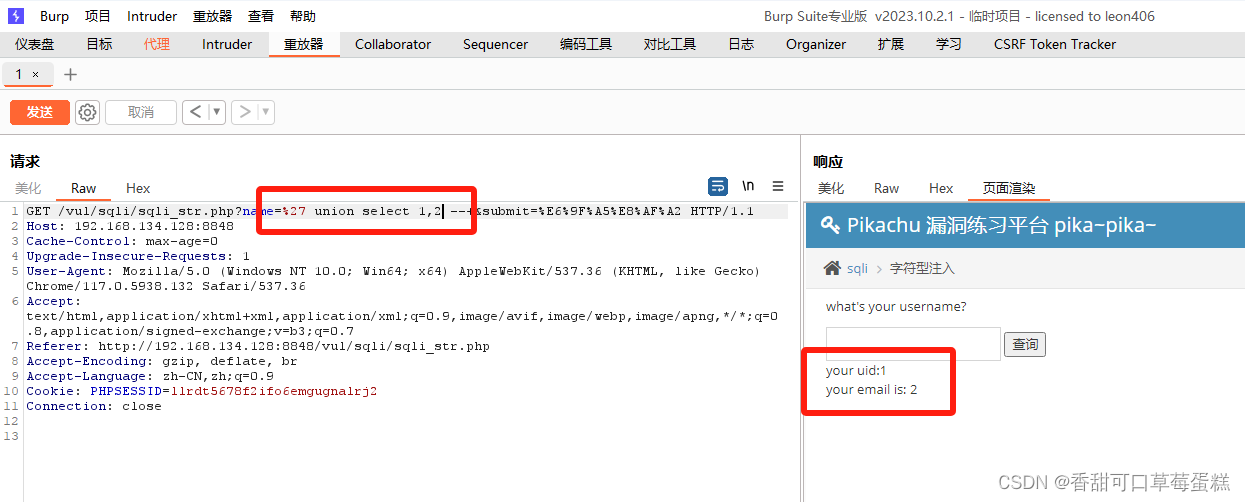Open request panel hamburger menu
The image size is (1245, 502).
[x=778, y=187]
